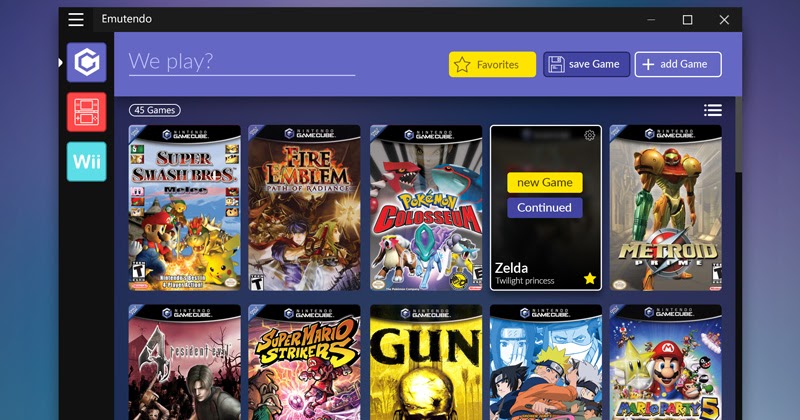Click the Zelda Twilight princess title
The image size is (800, 420).
coord(524,273)
